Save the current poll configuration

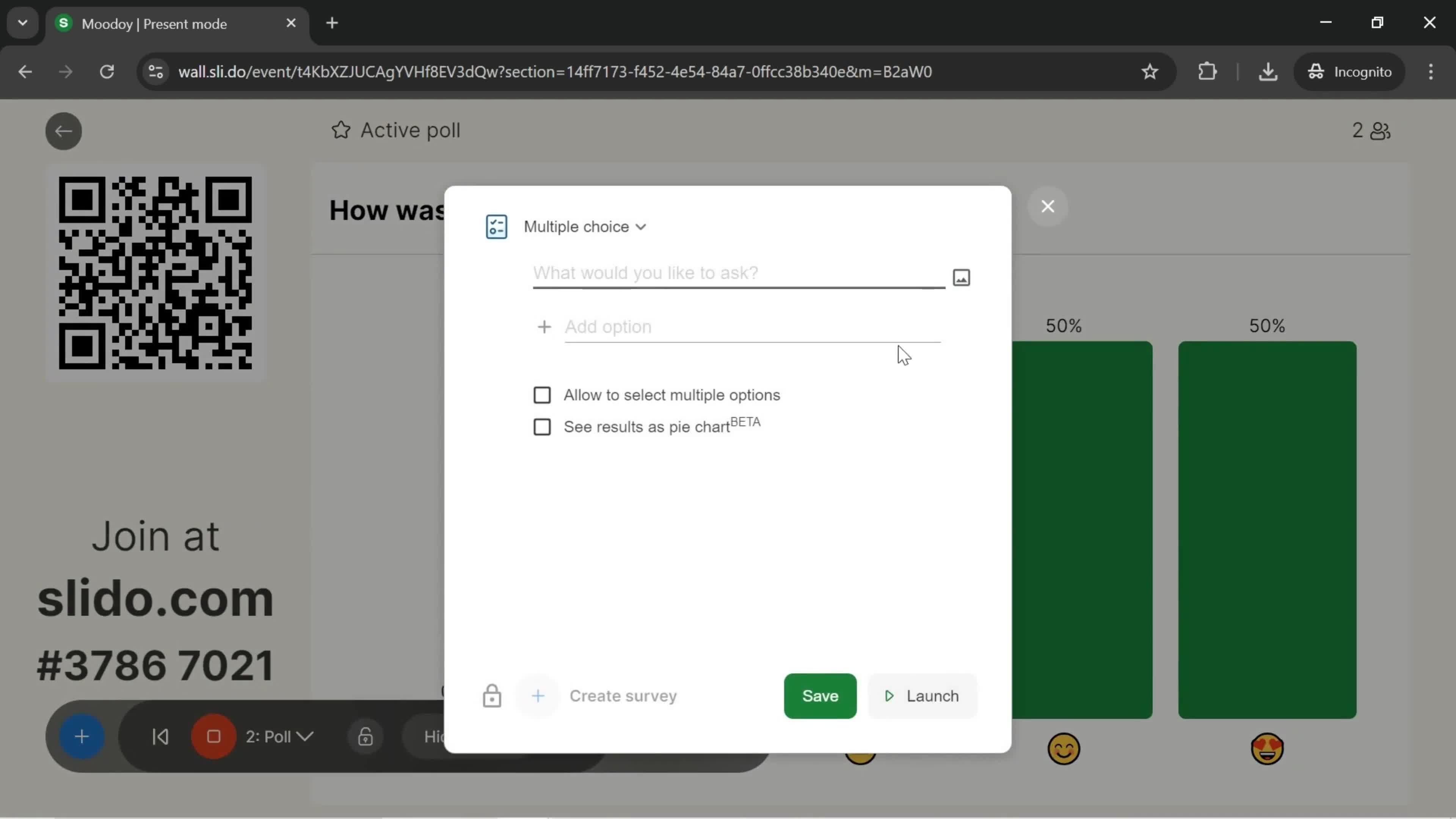tap(820, 696)
